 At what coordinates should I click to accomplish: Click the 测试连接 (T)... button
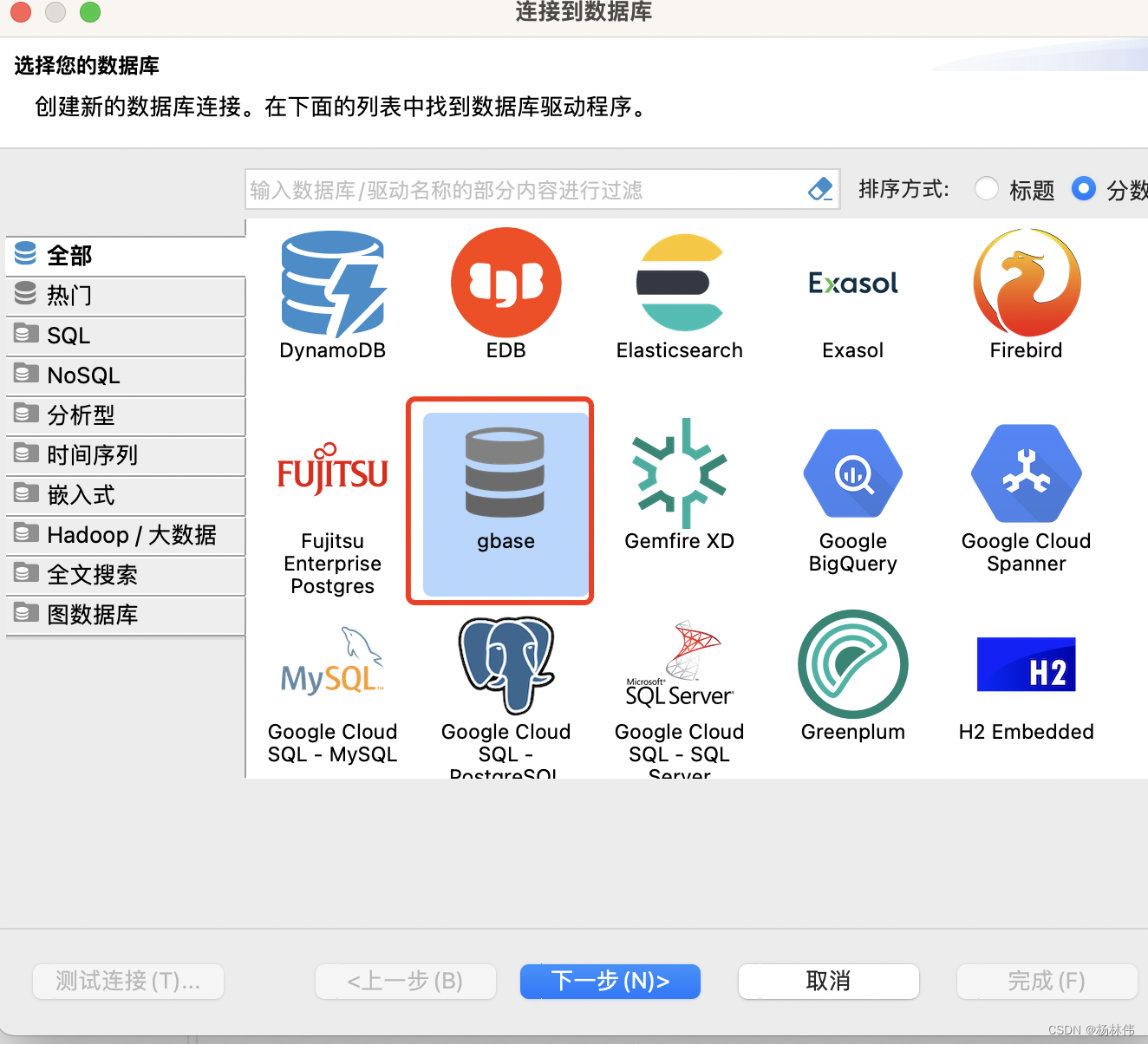point(128,982)
